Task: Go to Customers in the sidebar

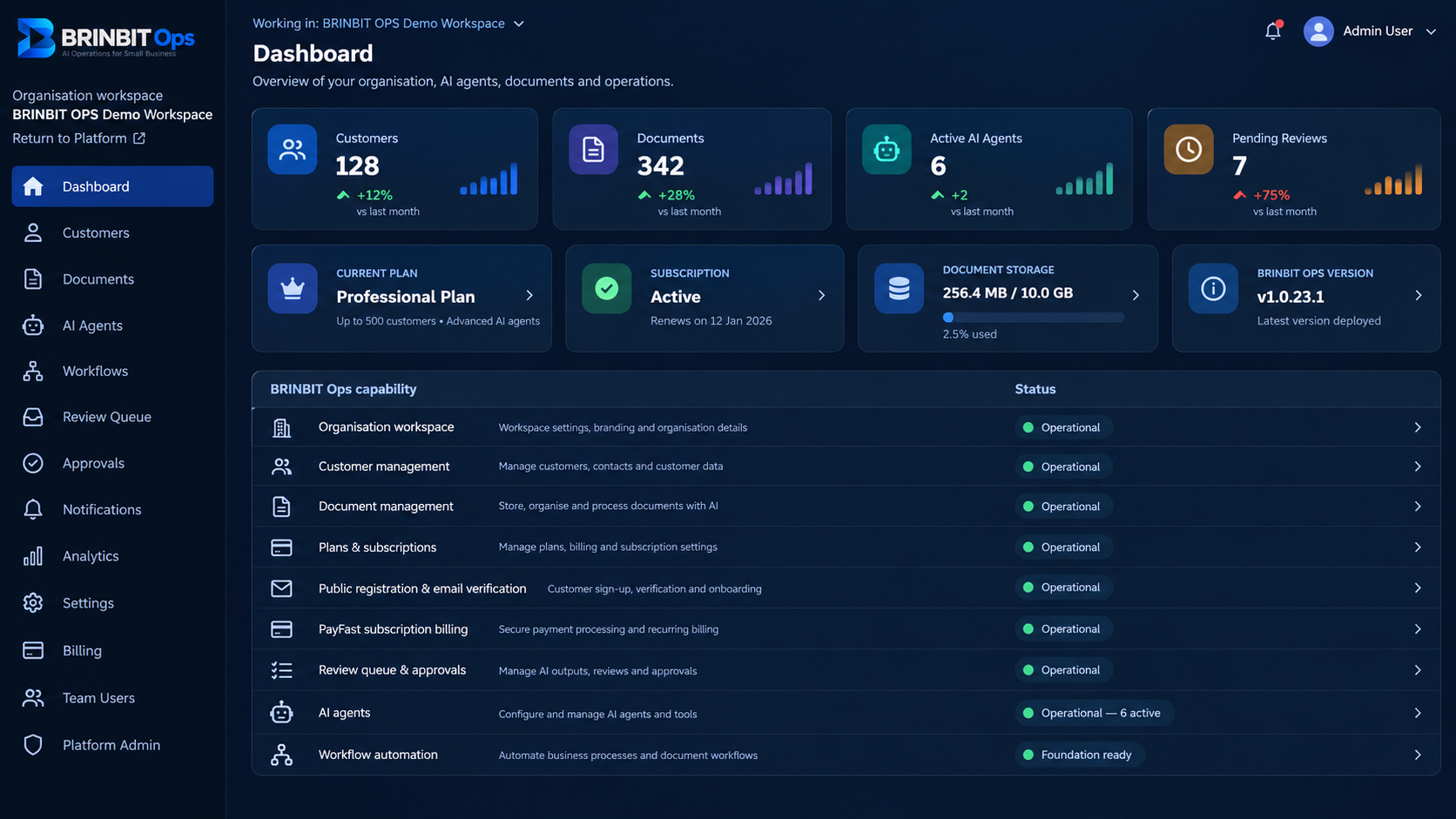Action: (x=112, y=232)
